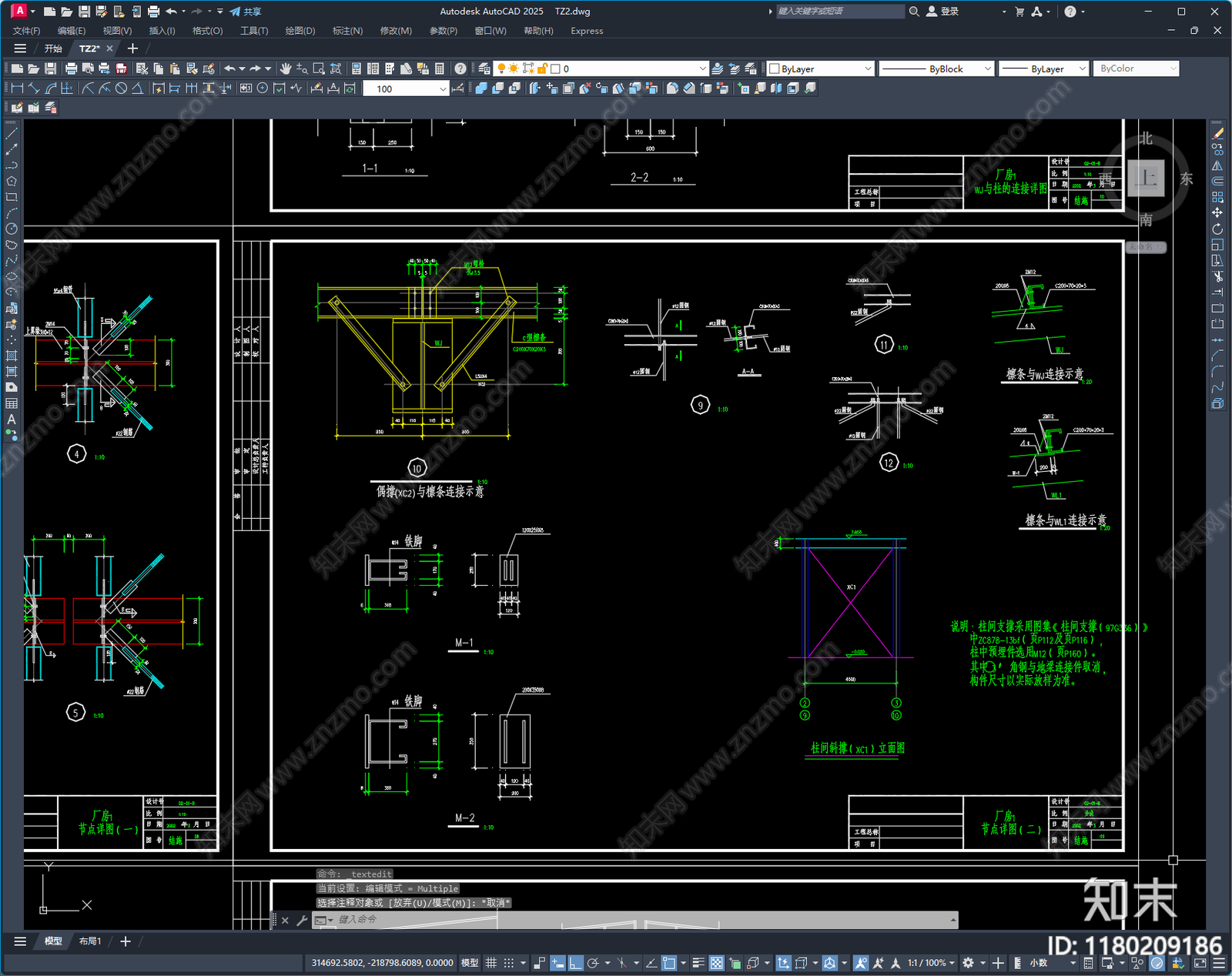The height and width of the screenshot is (976, 1232).
Task: Switch to the 布局1 layout tab
Action: 90,941
